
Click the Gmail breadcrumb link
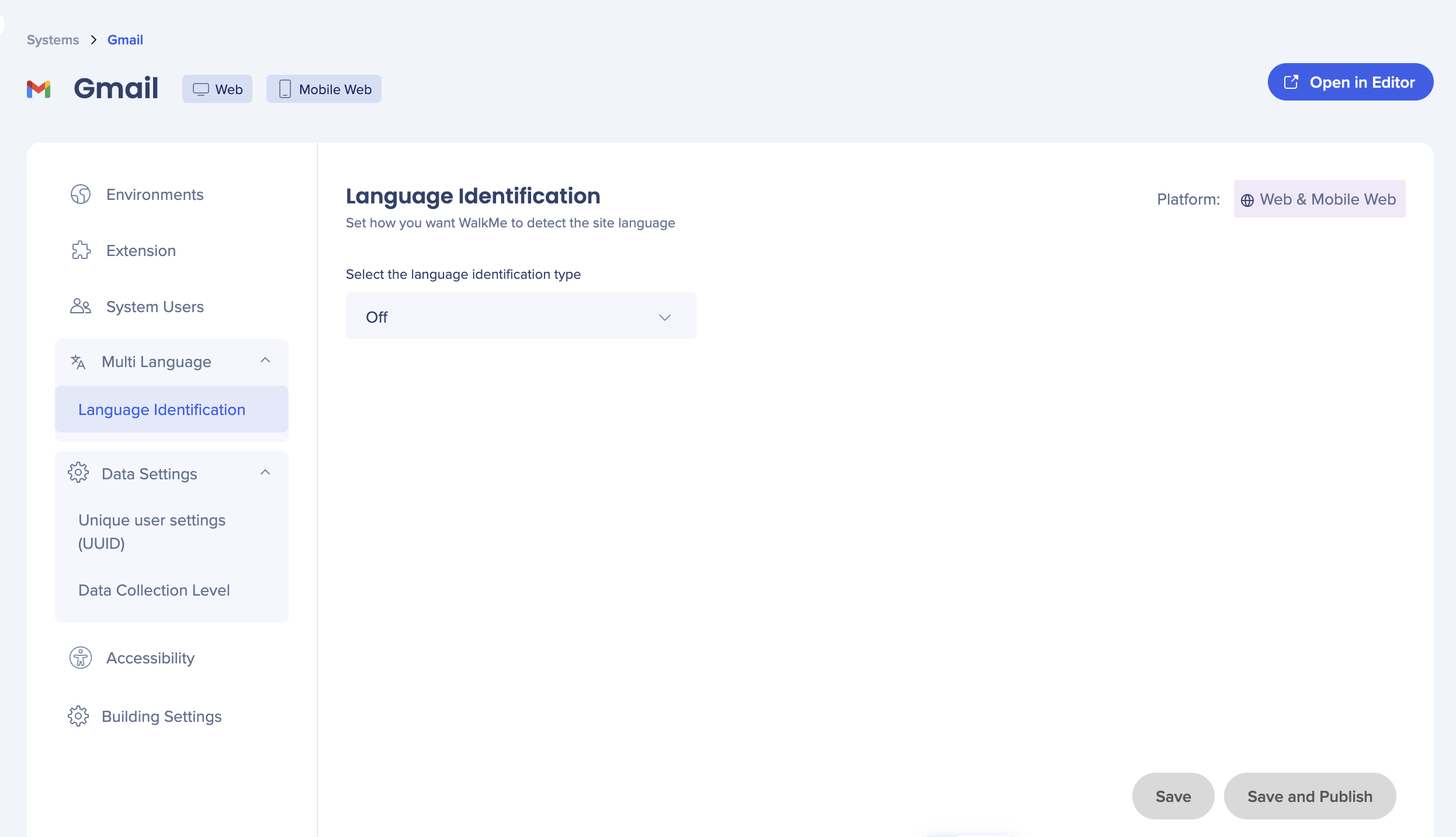(x=125, y=40)
